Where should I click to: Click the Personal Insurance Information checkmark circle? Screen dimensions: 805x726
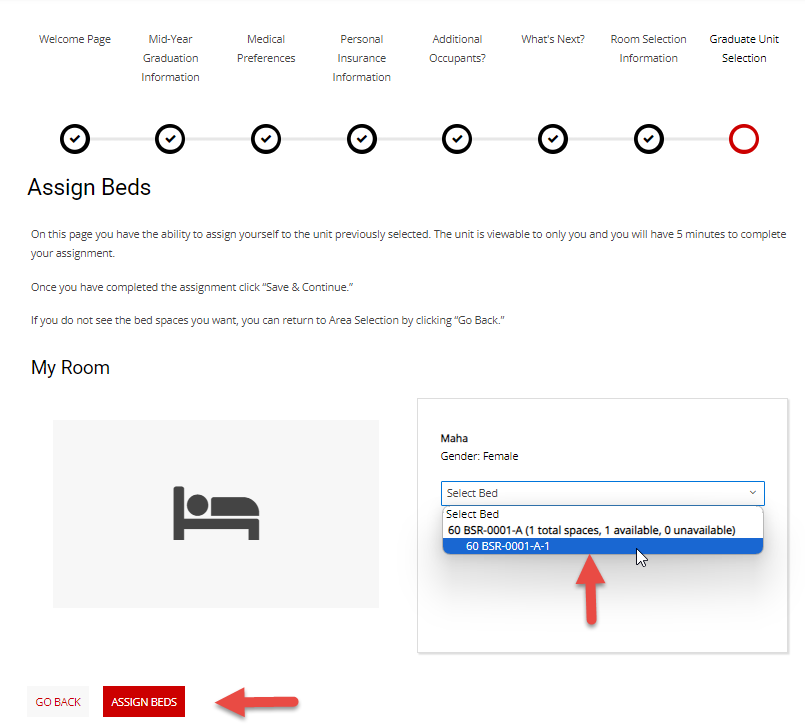tap(361, 139)
